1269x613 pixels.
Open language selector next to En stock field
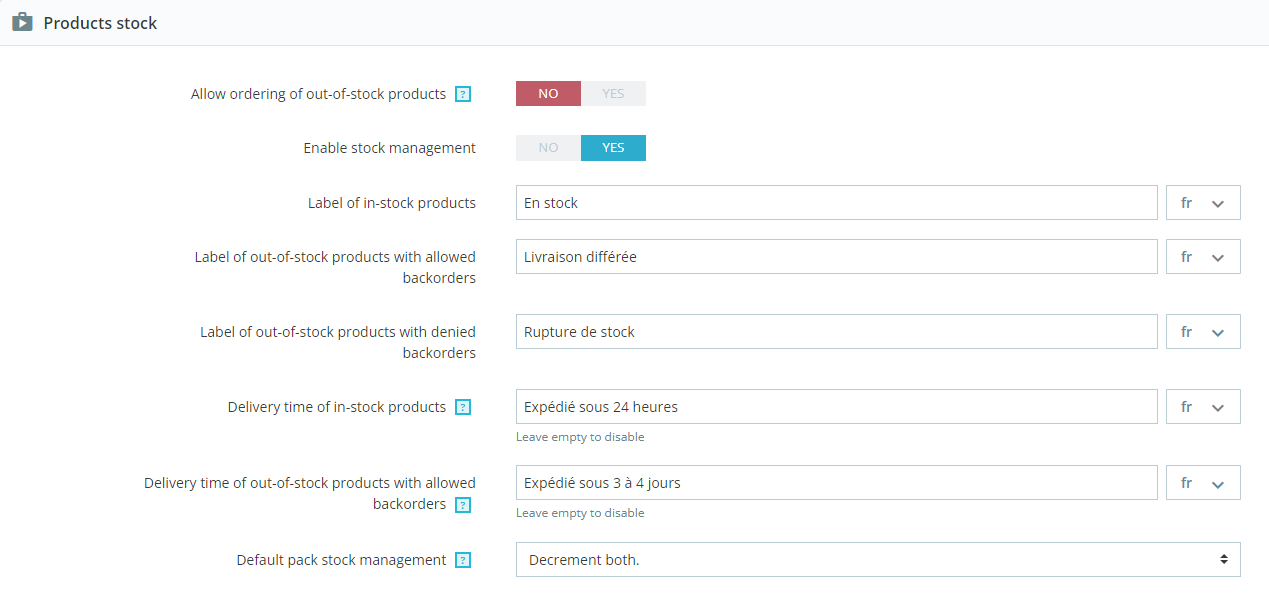pos(1202,202)
